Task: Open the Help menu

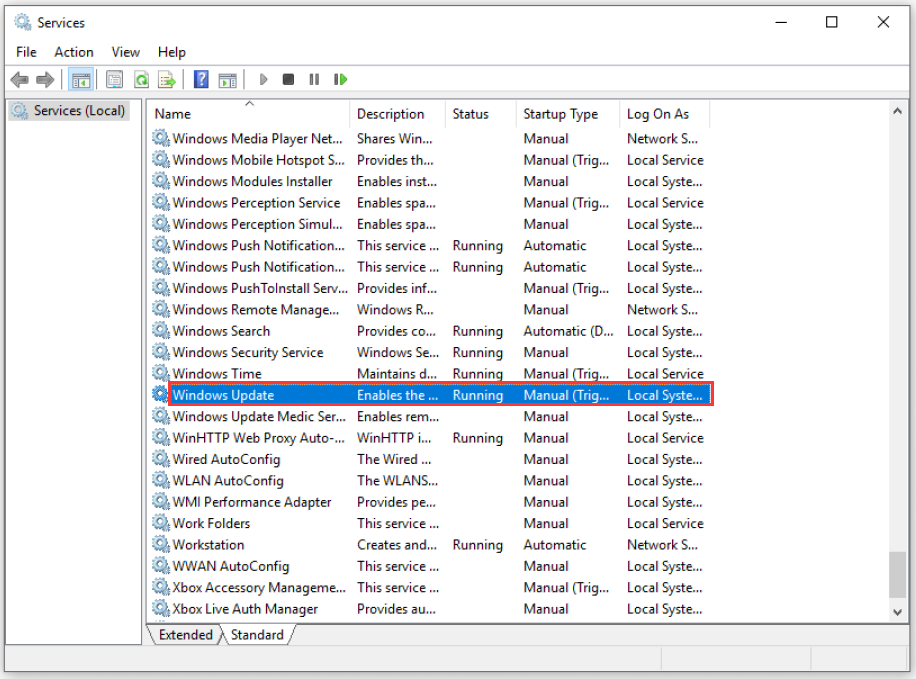Action: 172,52
